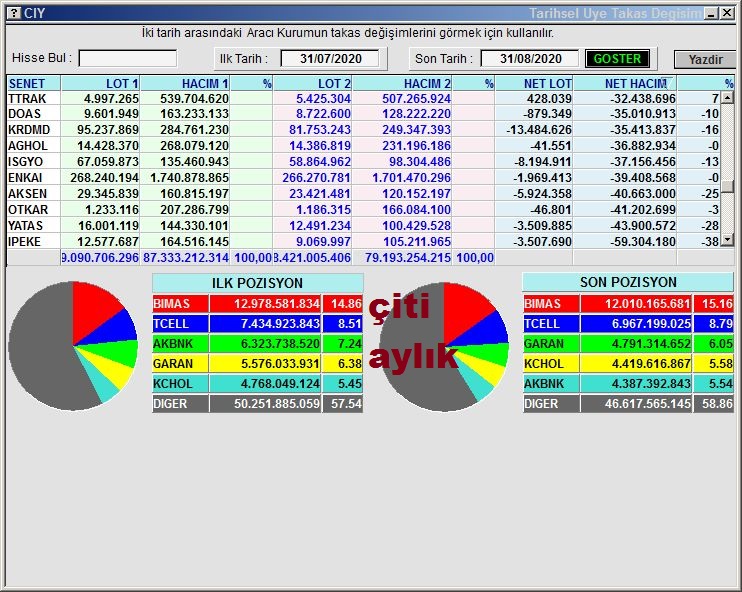
Task: Click the 266.270.781 LOT 2 cell
Action: pyautogui.click(x=313, y=178)
